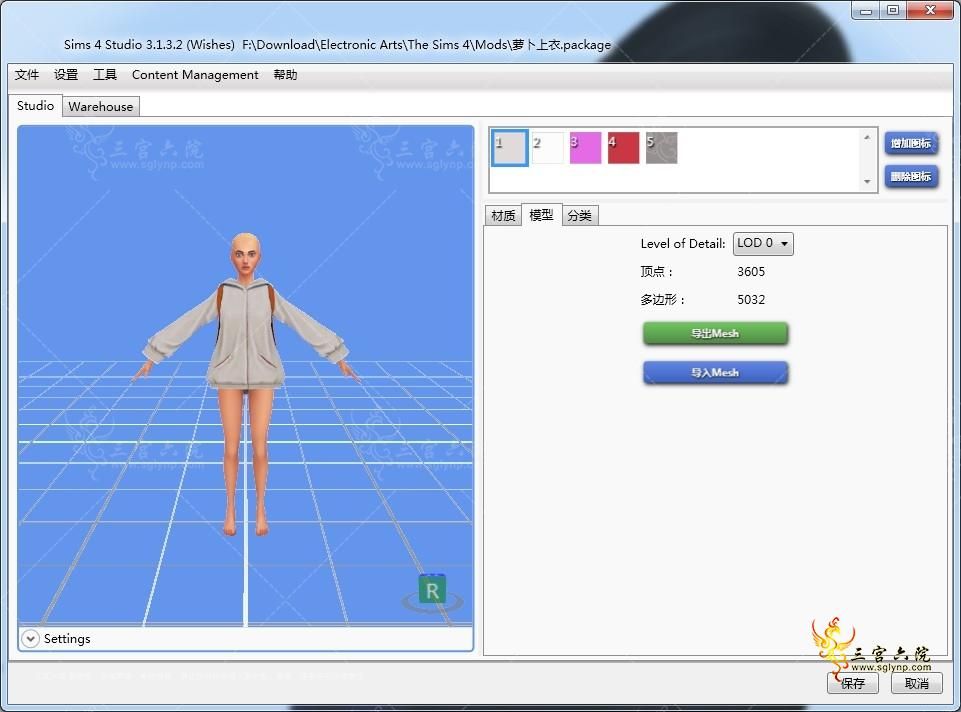The image size is (961, 712).
Task: Click the Sim model in the 3D viewport
Action: (x=246, y=383)
